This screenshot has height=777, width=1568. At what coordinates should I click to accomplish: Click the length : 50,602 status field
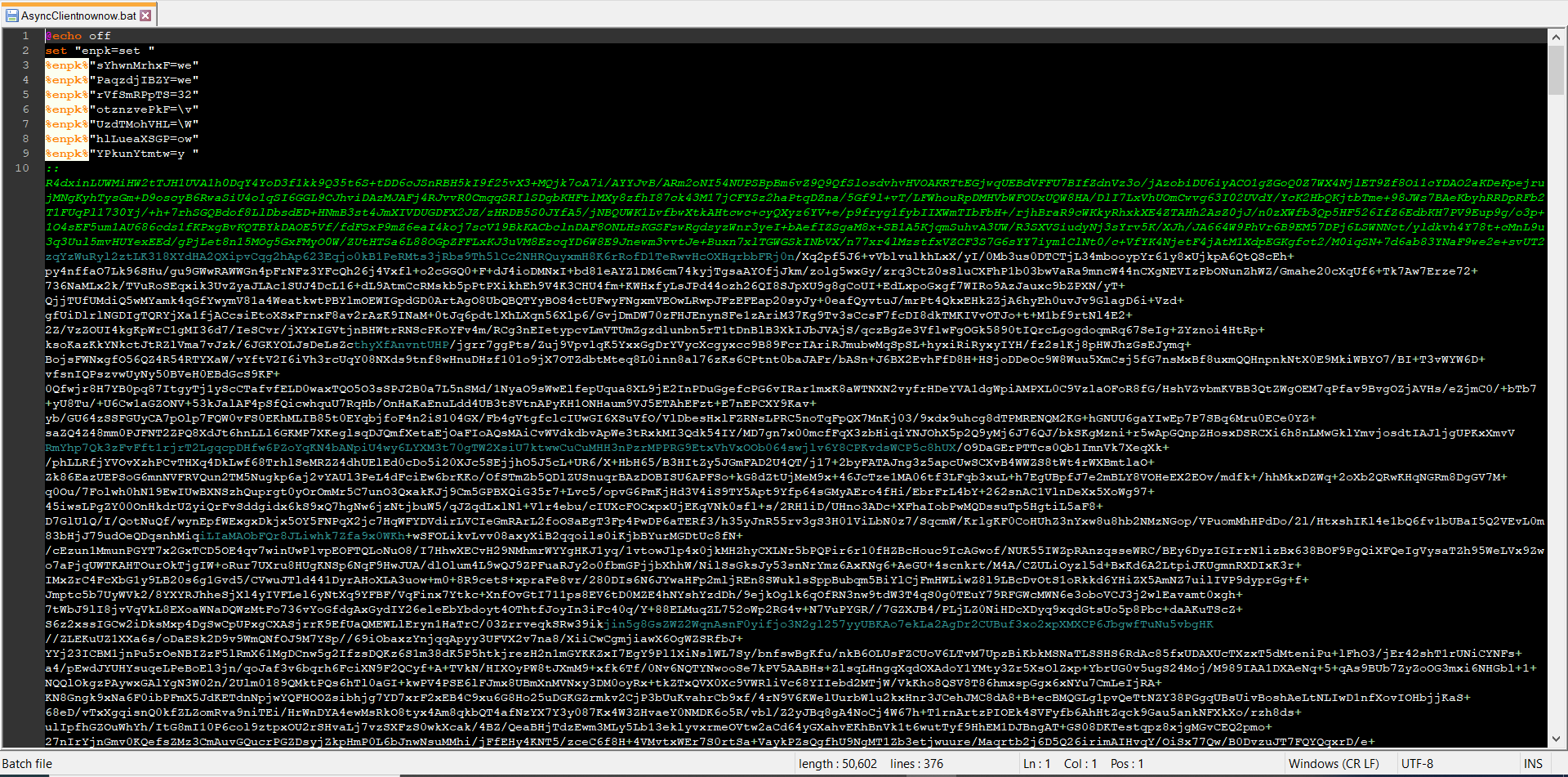click(x=837, y=764)
